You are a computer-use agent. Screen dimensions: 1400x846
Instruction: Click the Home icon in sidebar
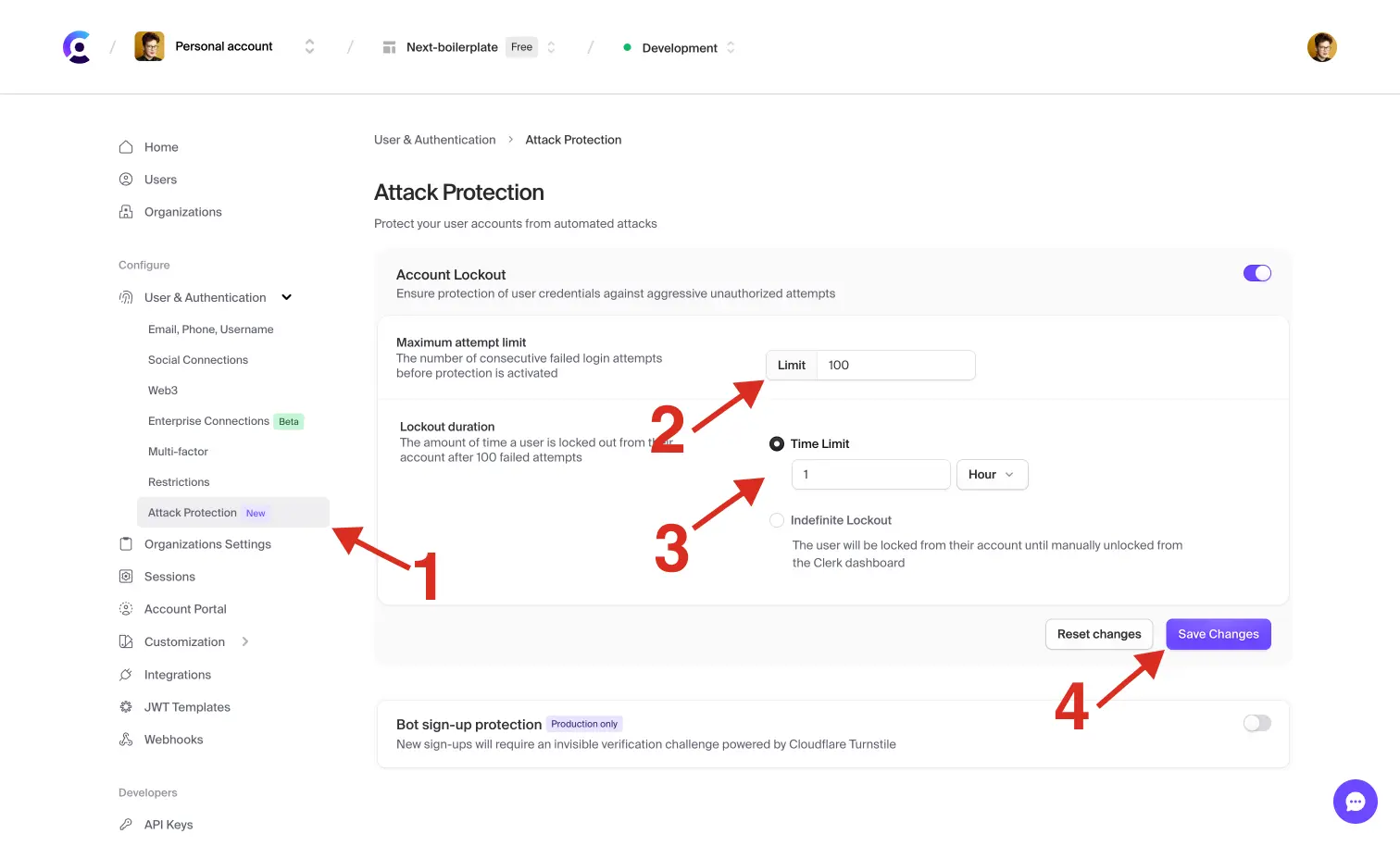[126, 147]
